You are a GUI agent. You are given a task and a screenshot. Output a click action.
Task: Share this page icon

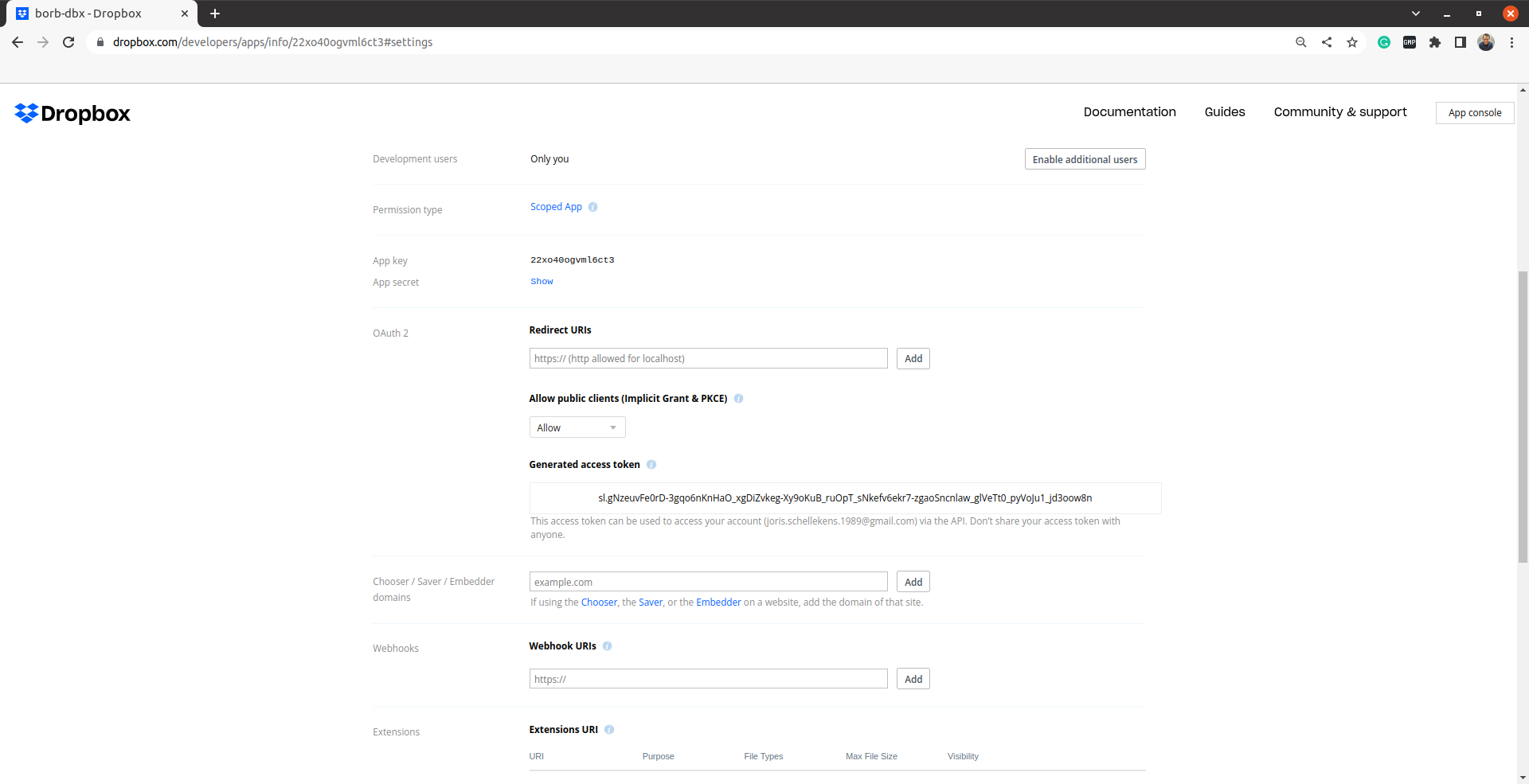[x=1327, y=42]
